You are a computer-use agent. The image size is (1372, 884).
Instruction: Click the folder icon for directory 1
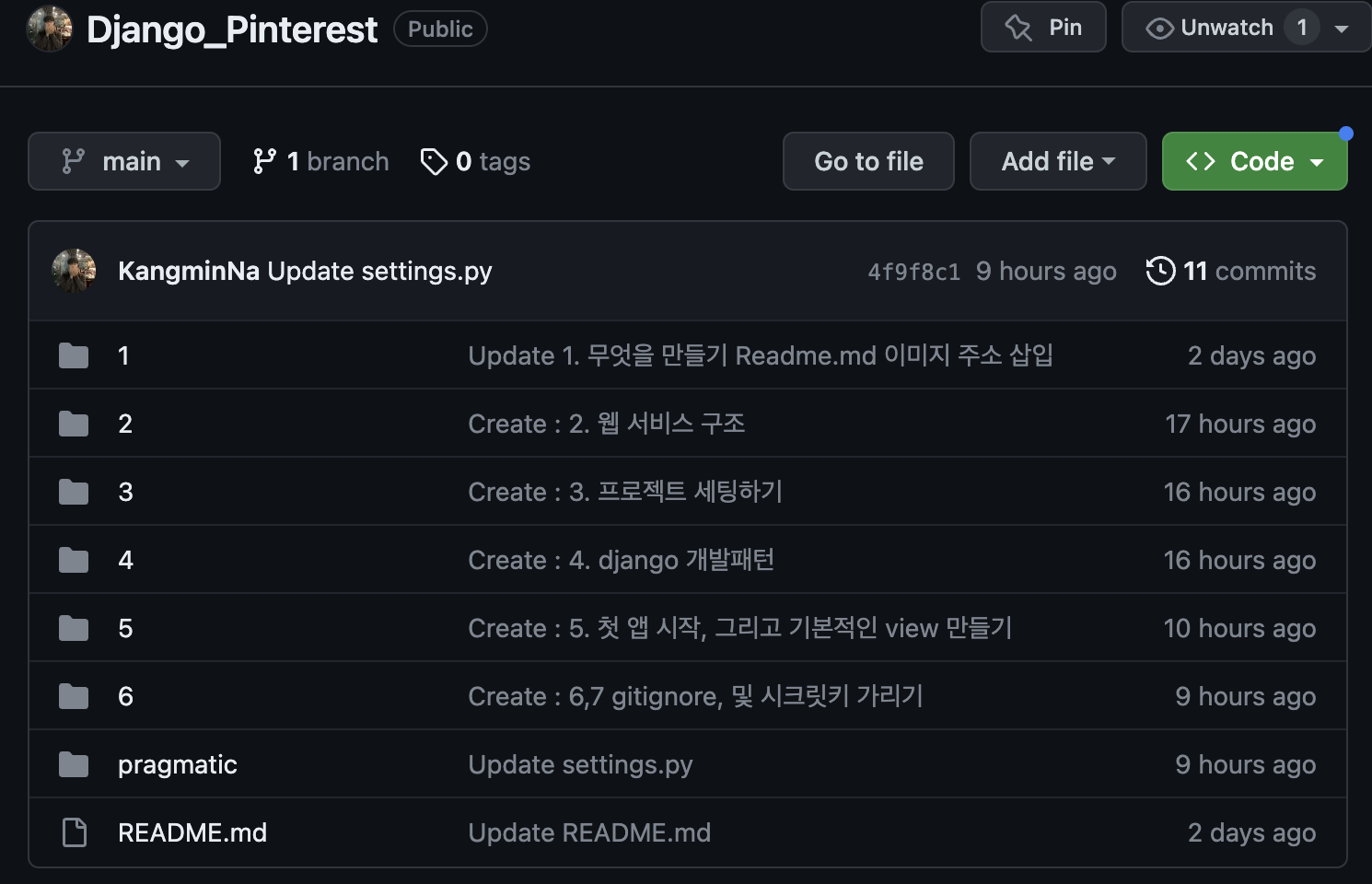[x=74, y=355]
